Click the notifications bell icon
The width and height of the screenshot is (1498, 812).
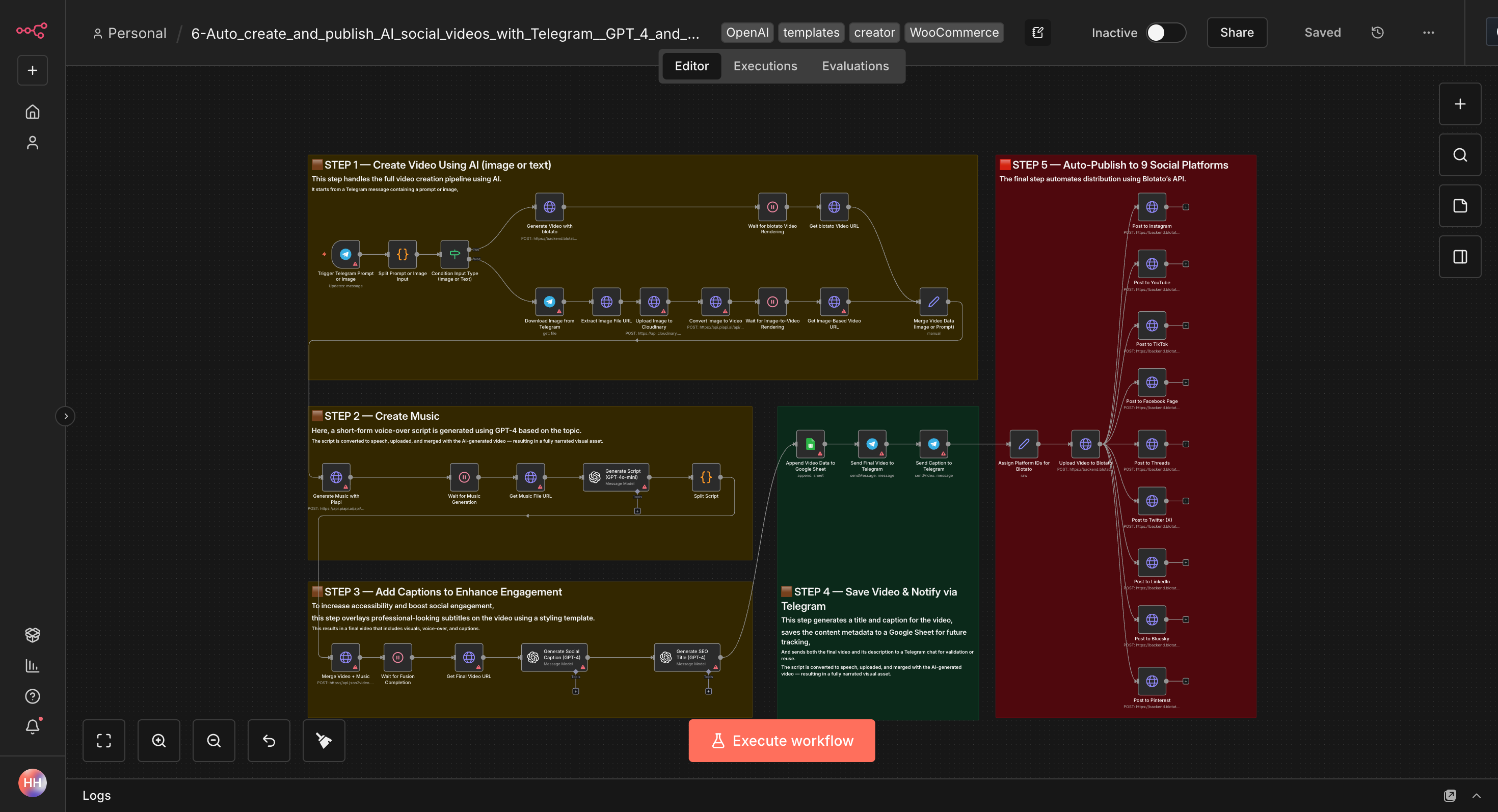point(33,726)
